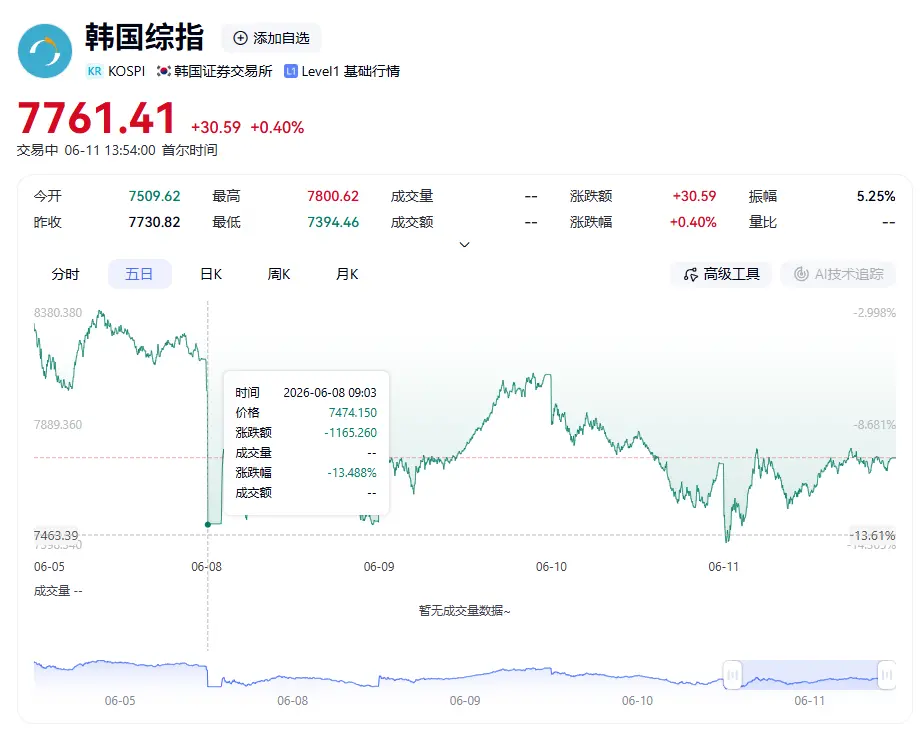Click the 06-10 date label on chart axis

point(551,567)
